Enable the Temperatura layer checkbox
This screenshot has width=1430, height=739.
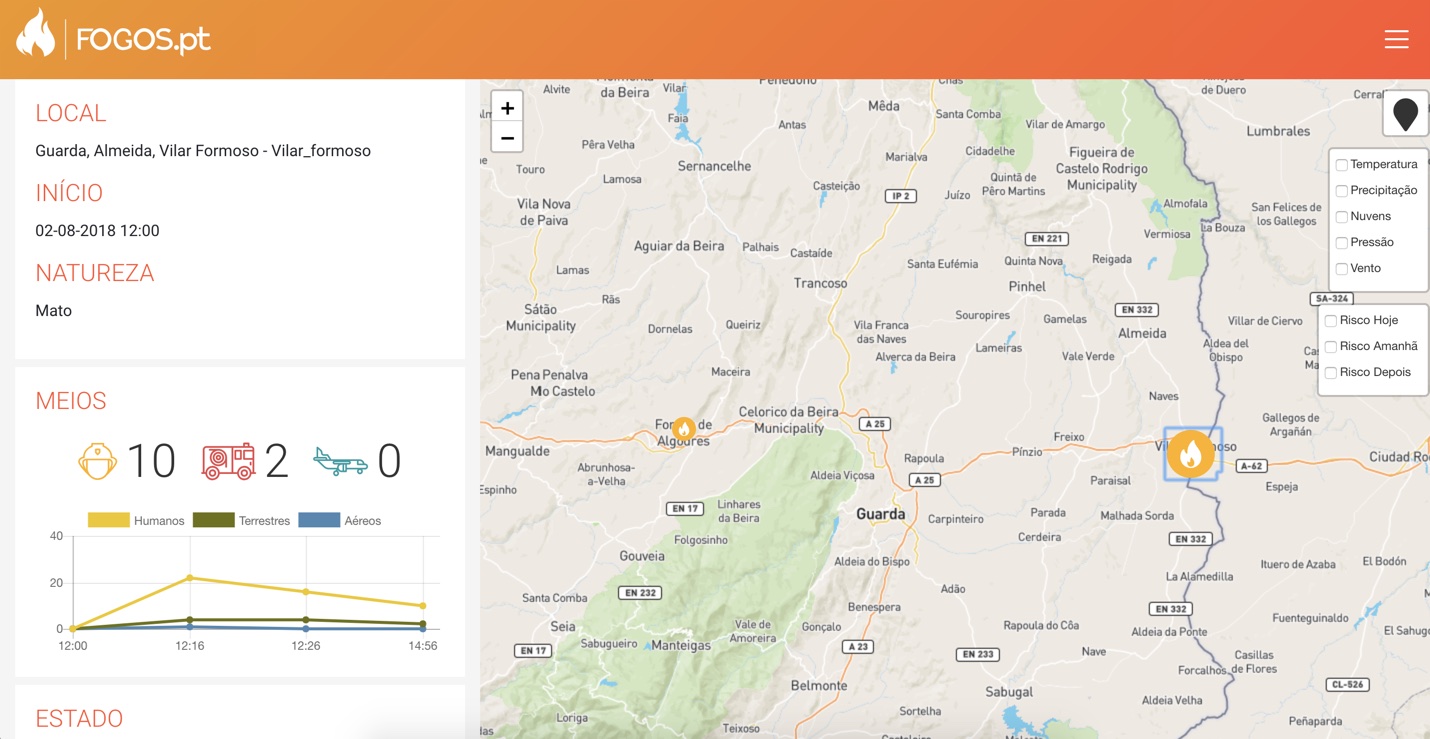pyautogui.click(x=1342, y=165)
